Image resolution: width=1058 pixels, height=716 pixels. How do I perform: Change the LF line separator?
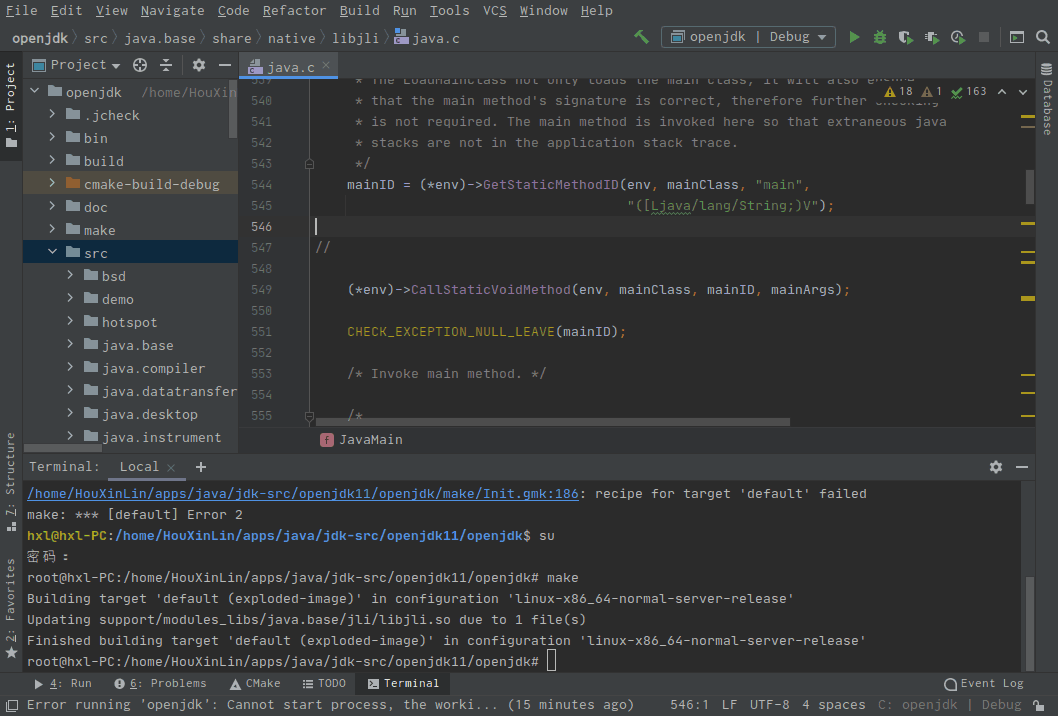[x=729, y=705]
